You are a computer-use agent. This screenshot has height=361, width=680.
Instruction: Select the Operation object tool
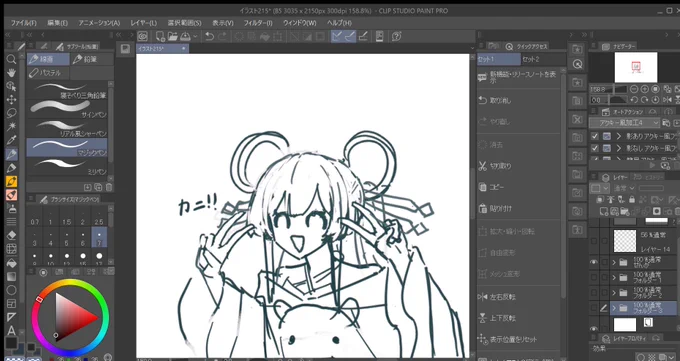(11, 86)
